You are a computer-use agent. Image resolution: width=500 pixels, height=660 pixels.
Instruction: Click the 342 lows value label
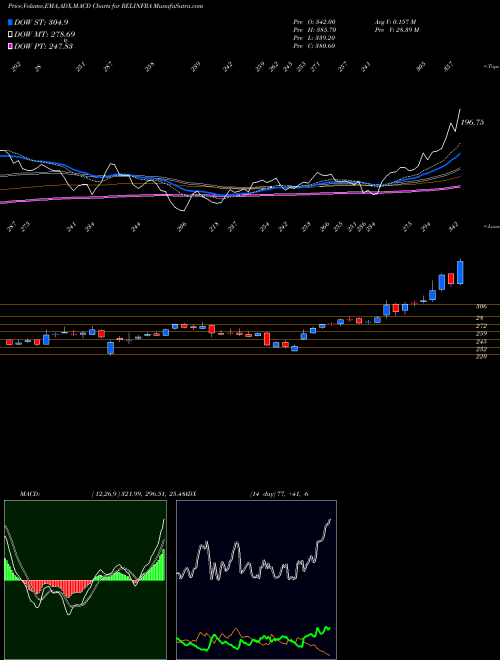[x=453, y=226]
